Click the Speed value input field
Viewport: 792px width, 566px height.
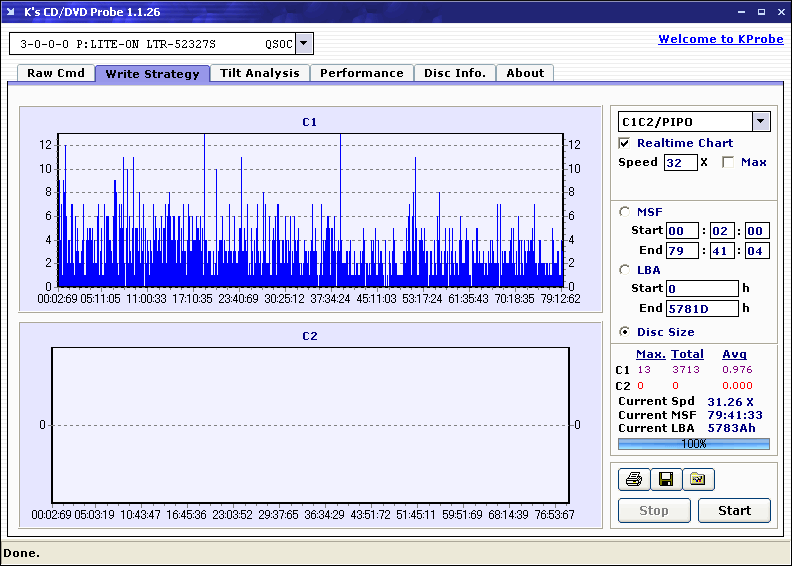pos(680,162)
